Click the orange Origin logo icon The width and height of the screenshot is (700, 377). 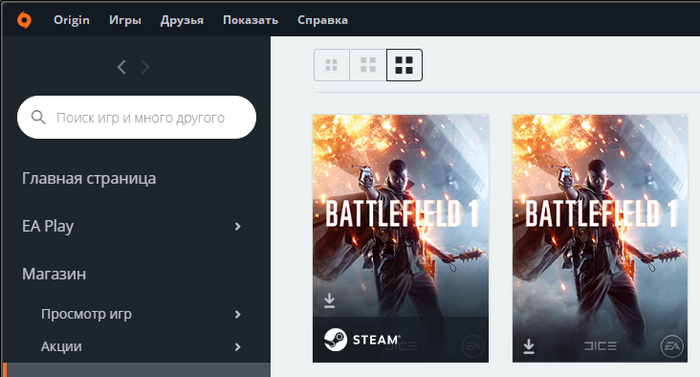click(24, 20)
